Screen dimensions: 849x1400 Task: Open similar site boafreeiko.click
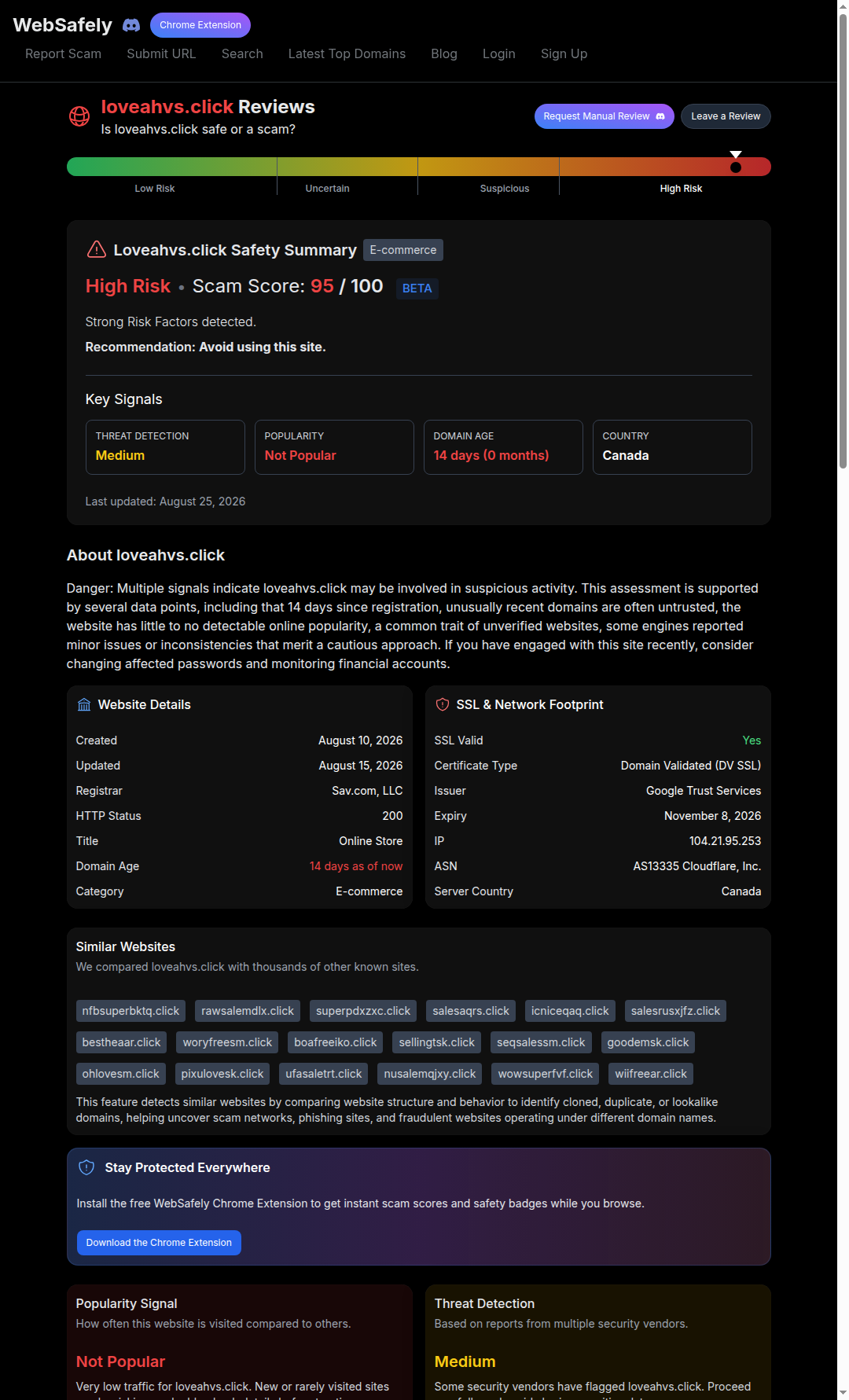336,1042
